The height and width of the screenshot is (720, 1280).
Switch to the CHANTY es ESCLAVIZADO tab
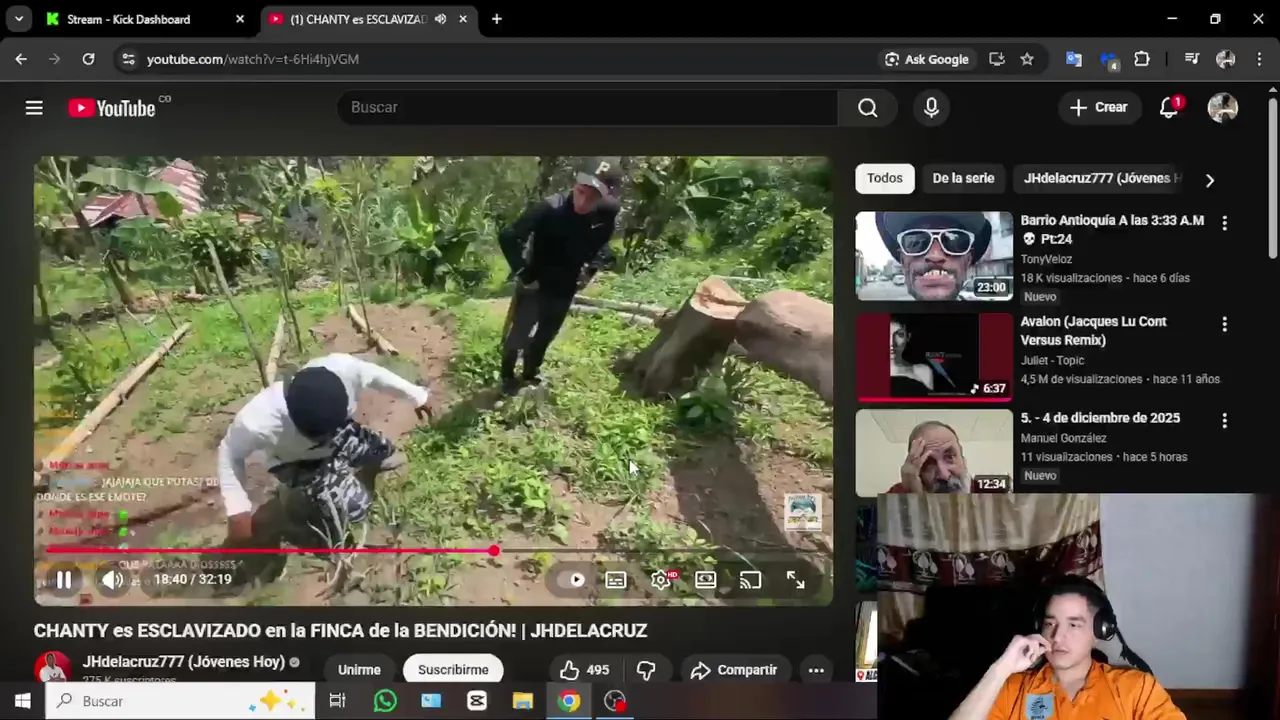359,19
